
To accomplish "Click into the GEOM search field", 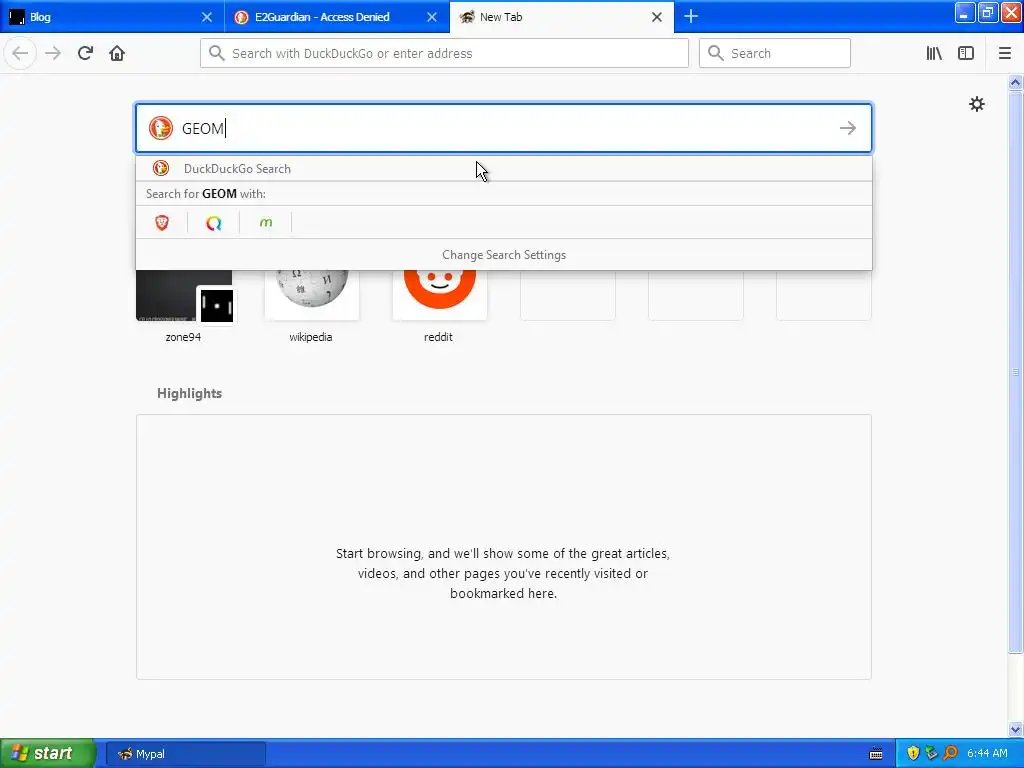I will (504, 128).
